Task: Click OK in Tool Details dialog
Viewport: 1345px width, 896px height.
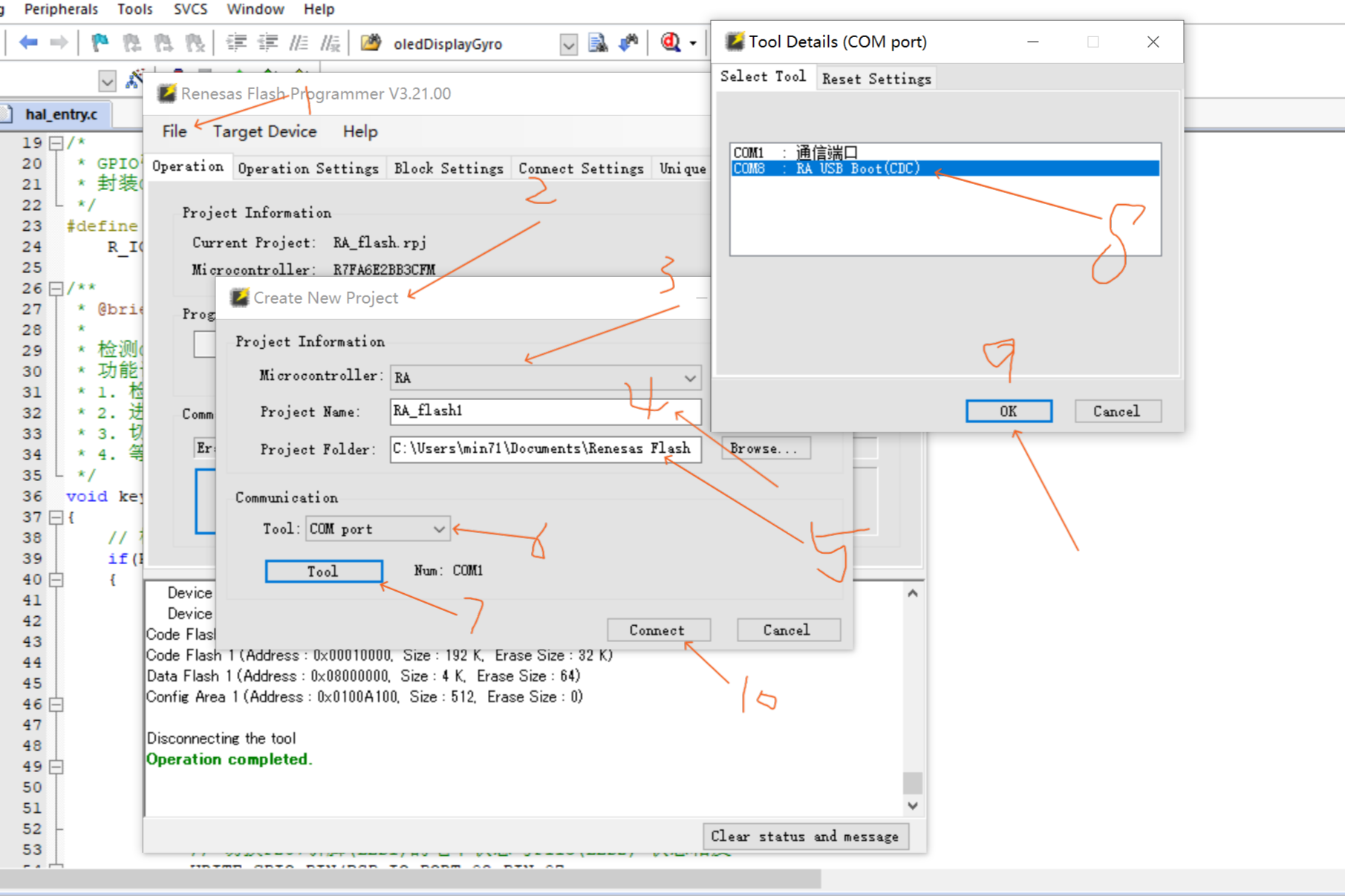Action: click(x=1009, y=411)
